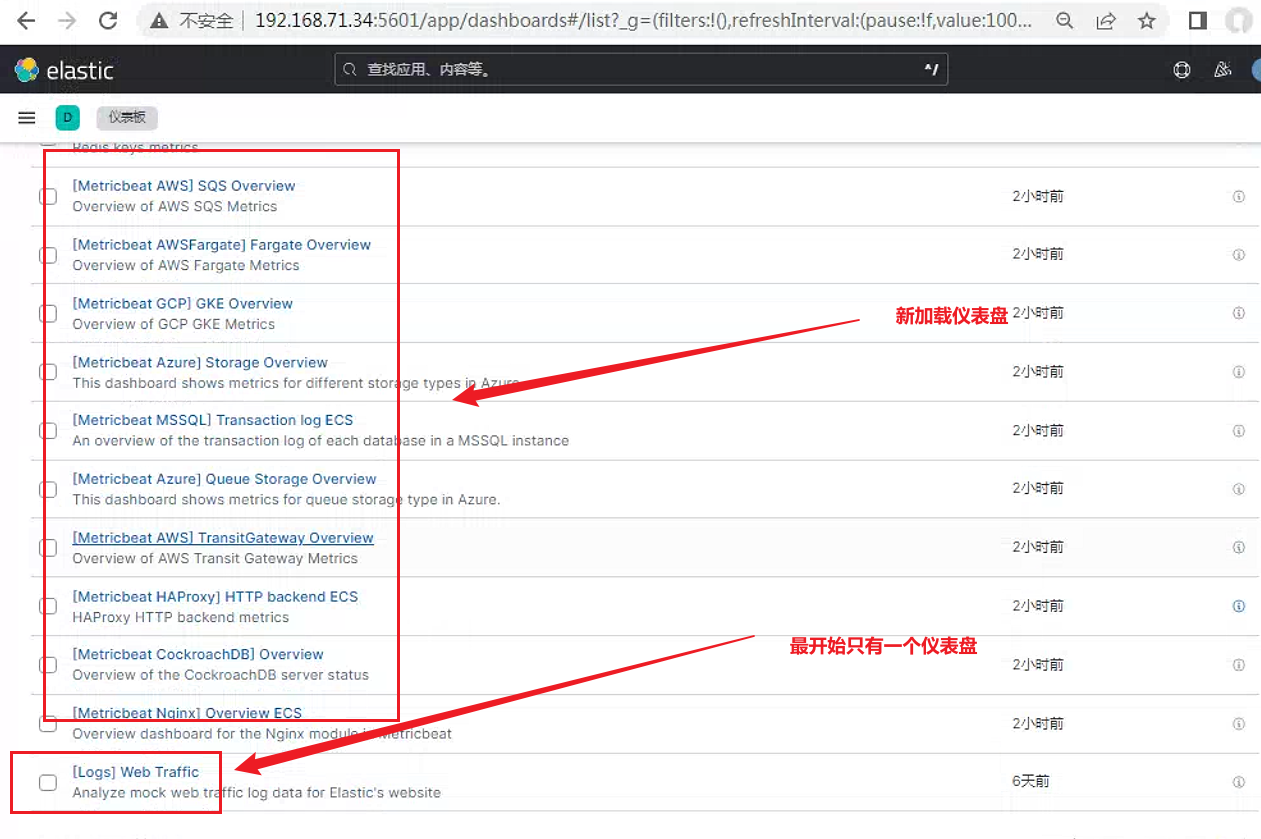
Task: Open the hamburger navigation menu
Action: [27, 118]
